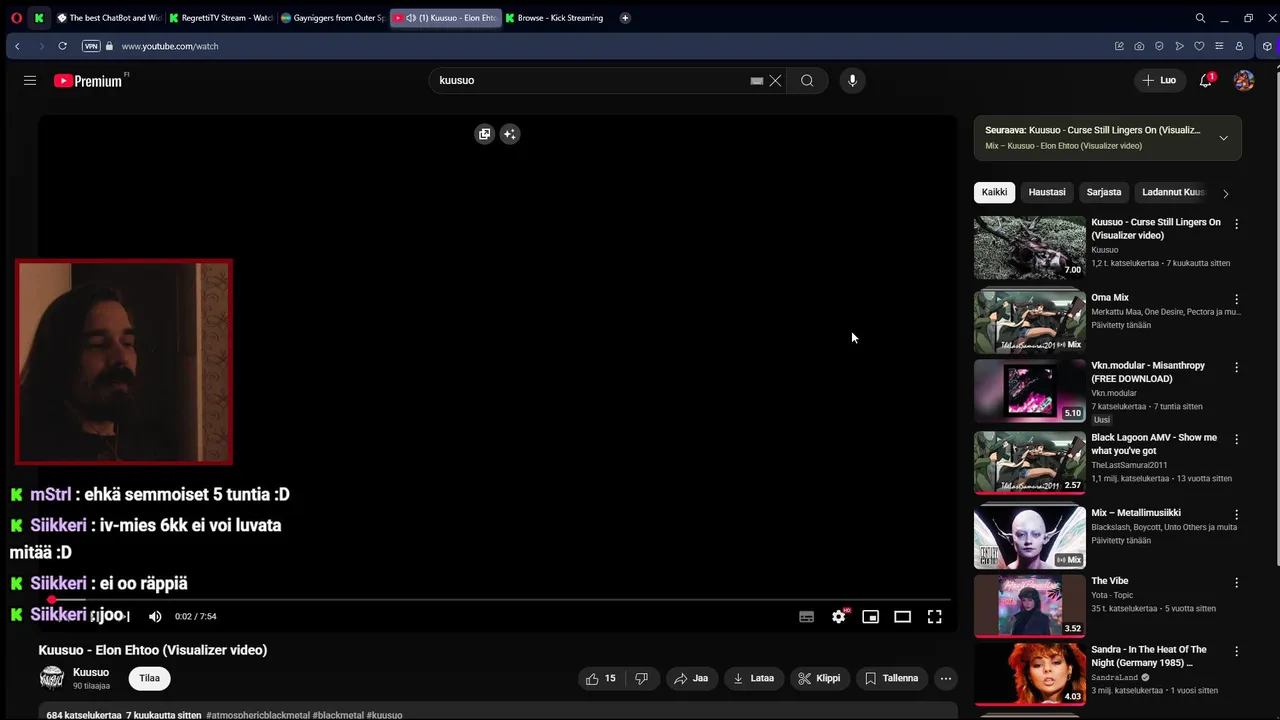Open Vkn.modular - Misanthropy video title
This screenshot has width=1280, height=720.
click(x=1148, y=372)
